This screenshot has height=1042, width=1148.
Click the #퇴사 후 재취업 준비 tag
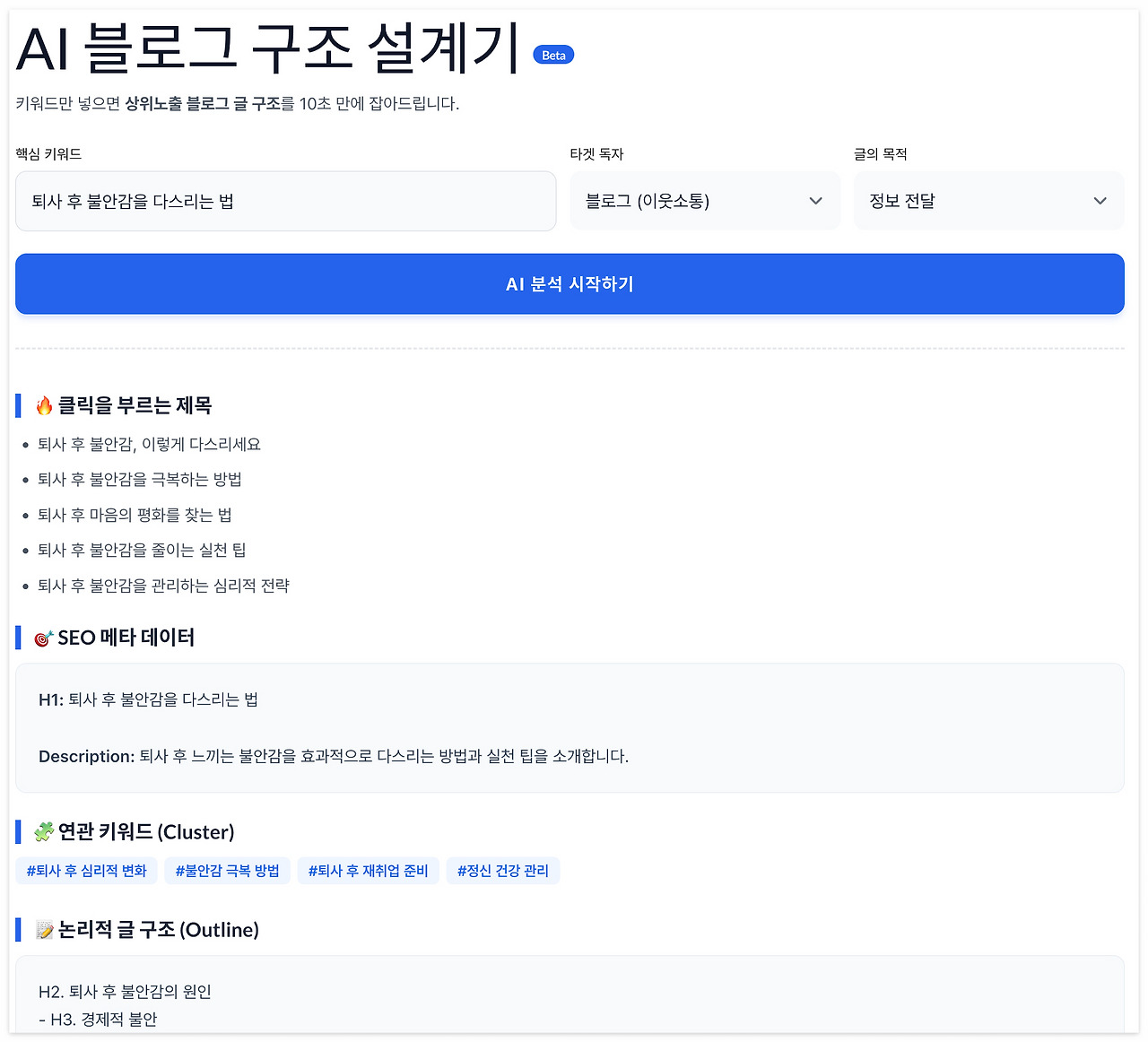point(368,870)
